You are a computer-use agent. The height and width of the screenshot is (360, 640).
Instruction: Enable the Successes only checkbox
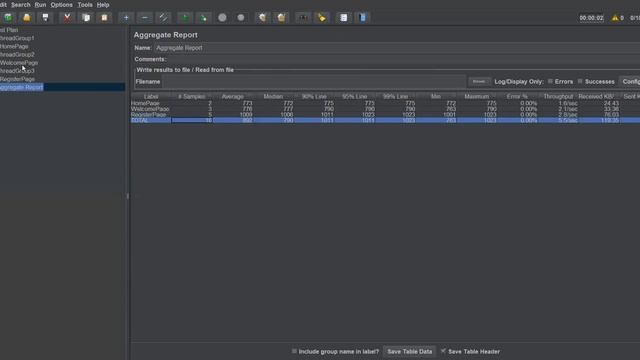[580, 81]
